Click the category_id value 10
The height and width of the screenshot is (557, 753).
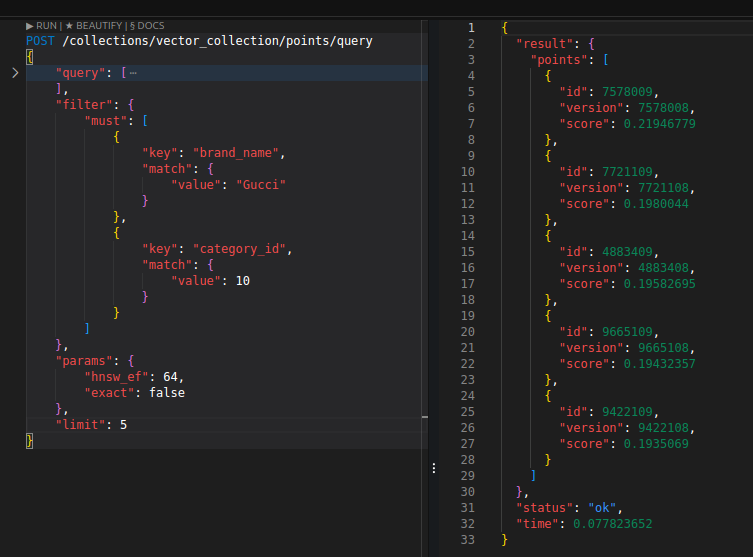coord(243,281)
